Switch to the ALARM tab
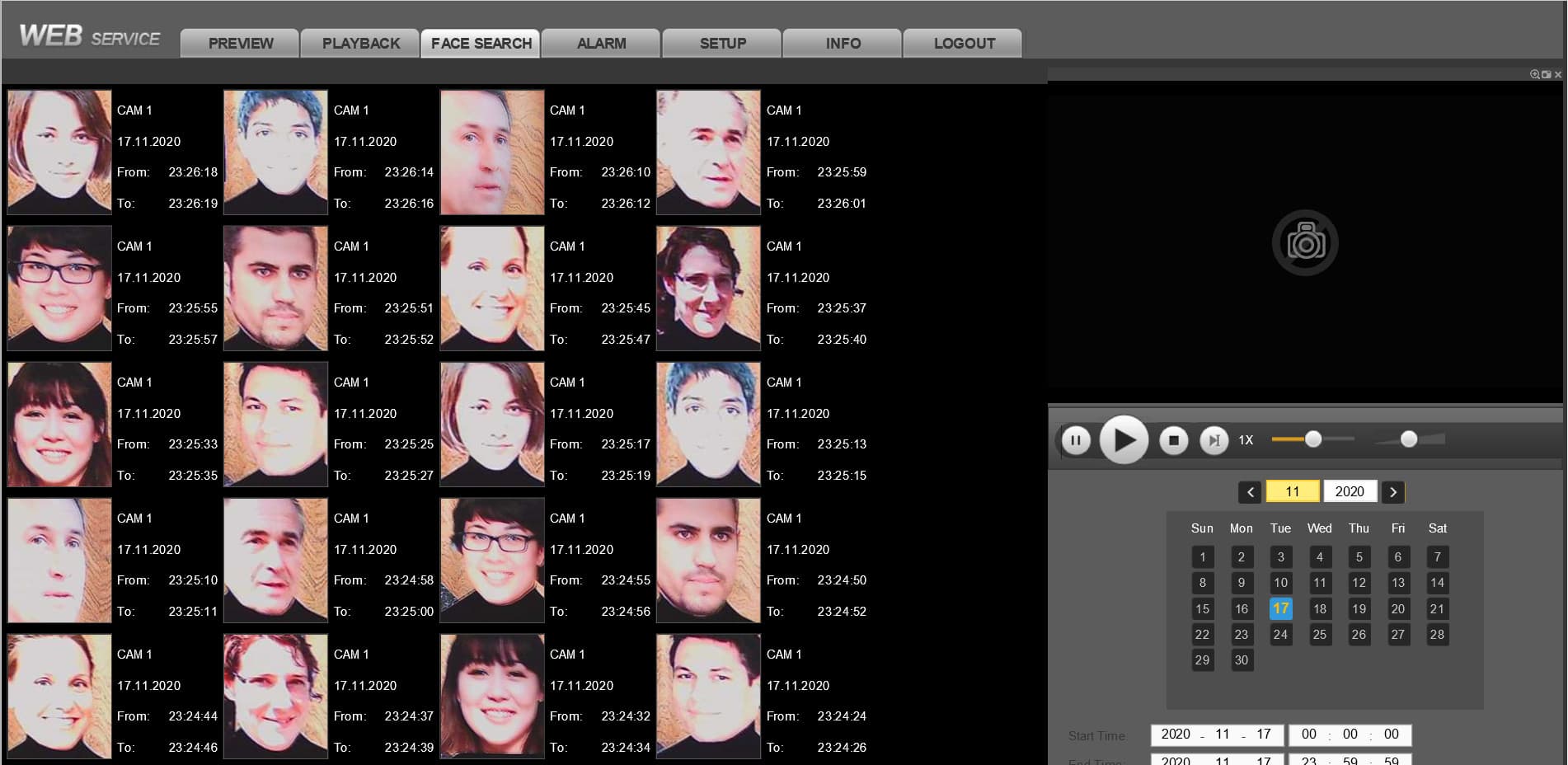 (601, 44)
